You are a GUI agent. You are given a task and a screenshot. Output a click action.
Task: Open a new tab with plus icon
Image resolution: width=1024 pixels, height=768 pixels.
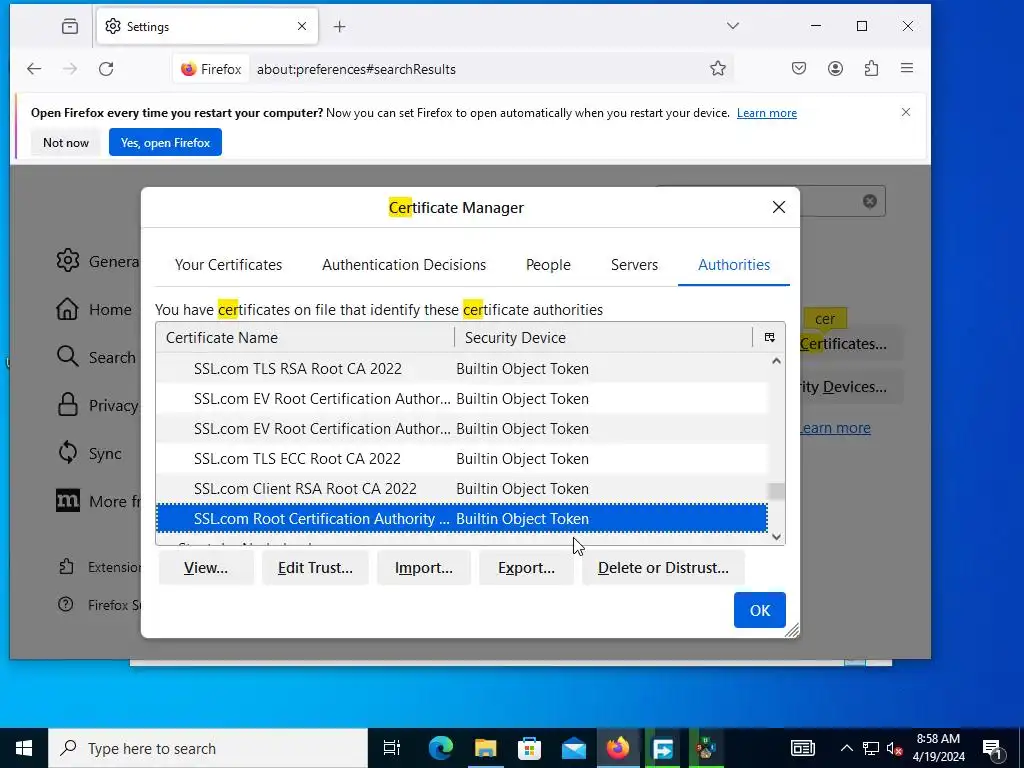click(339, 26)
